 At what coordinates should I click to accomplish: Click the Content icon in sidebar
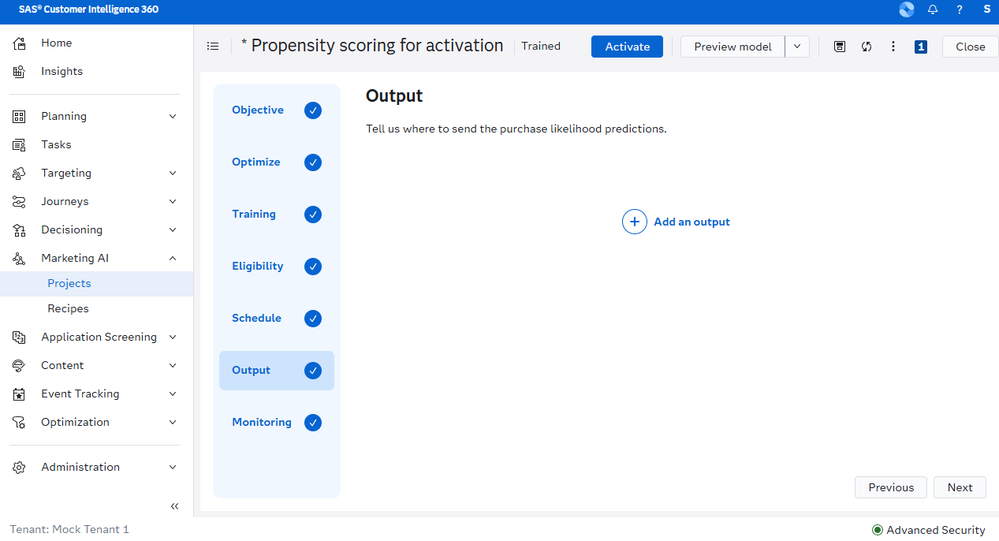click(19, 366)
